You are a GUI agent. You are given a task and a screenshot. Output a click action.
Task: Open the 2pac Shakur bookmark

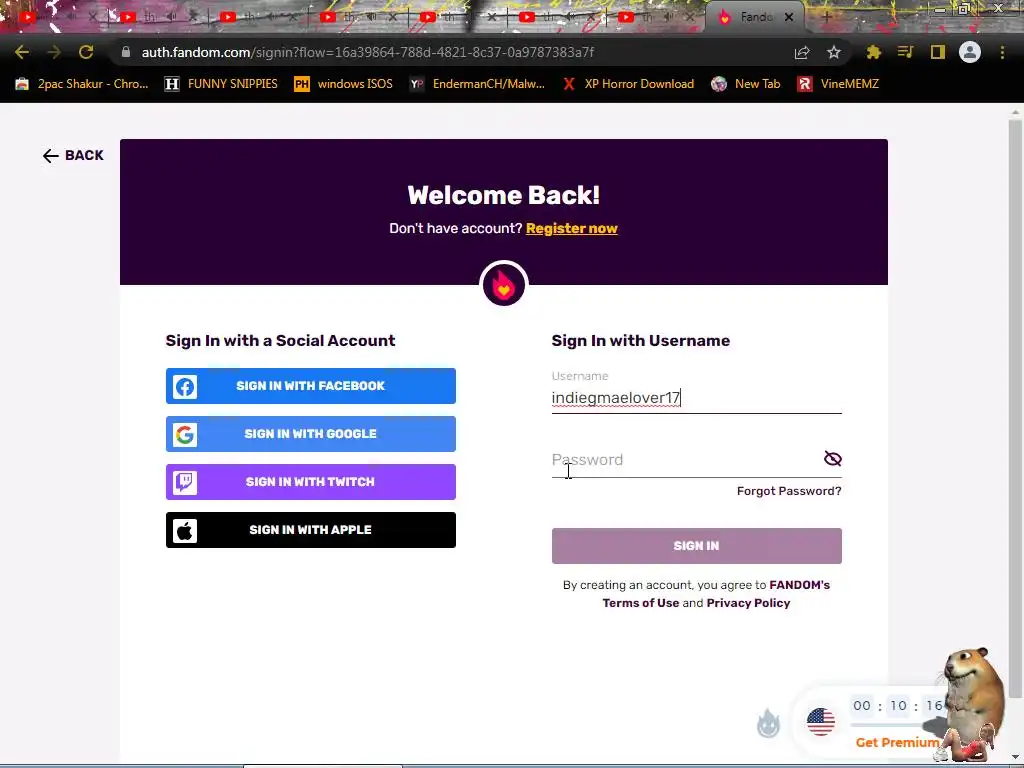[x=82, y=84]
